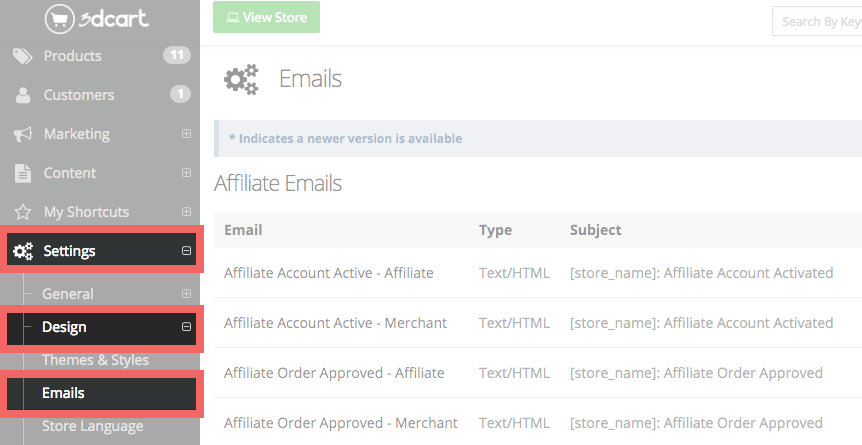Click subject of Affiliate Order Approved - Affiliate row

696,373
